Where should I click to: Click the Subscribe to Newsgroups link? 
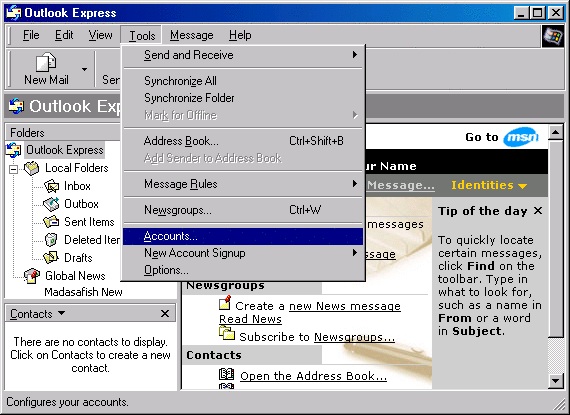pos(354,337)
